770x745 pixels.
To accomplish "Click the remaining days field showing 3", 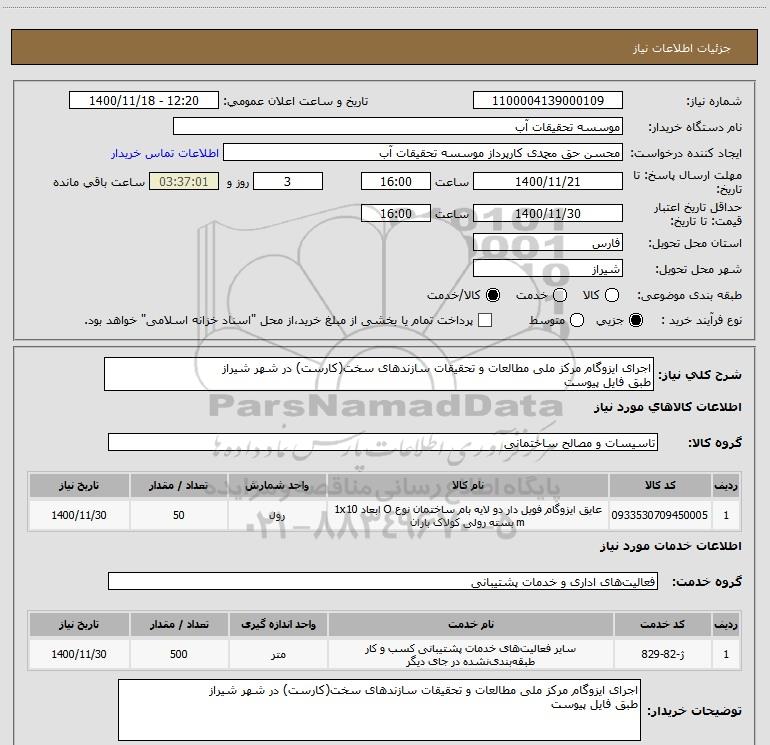I will 288,182.
